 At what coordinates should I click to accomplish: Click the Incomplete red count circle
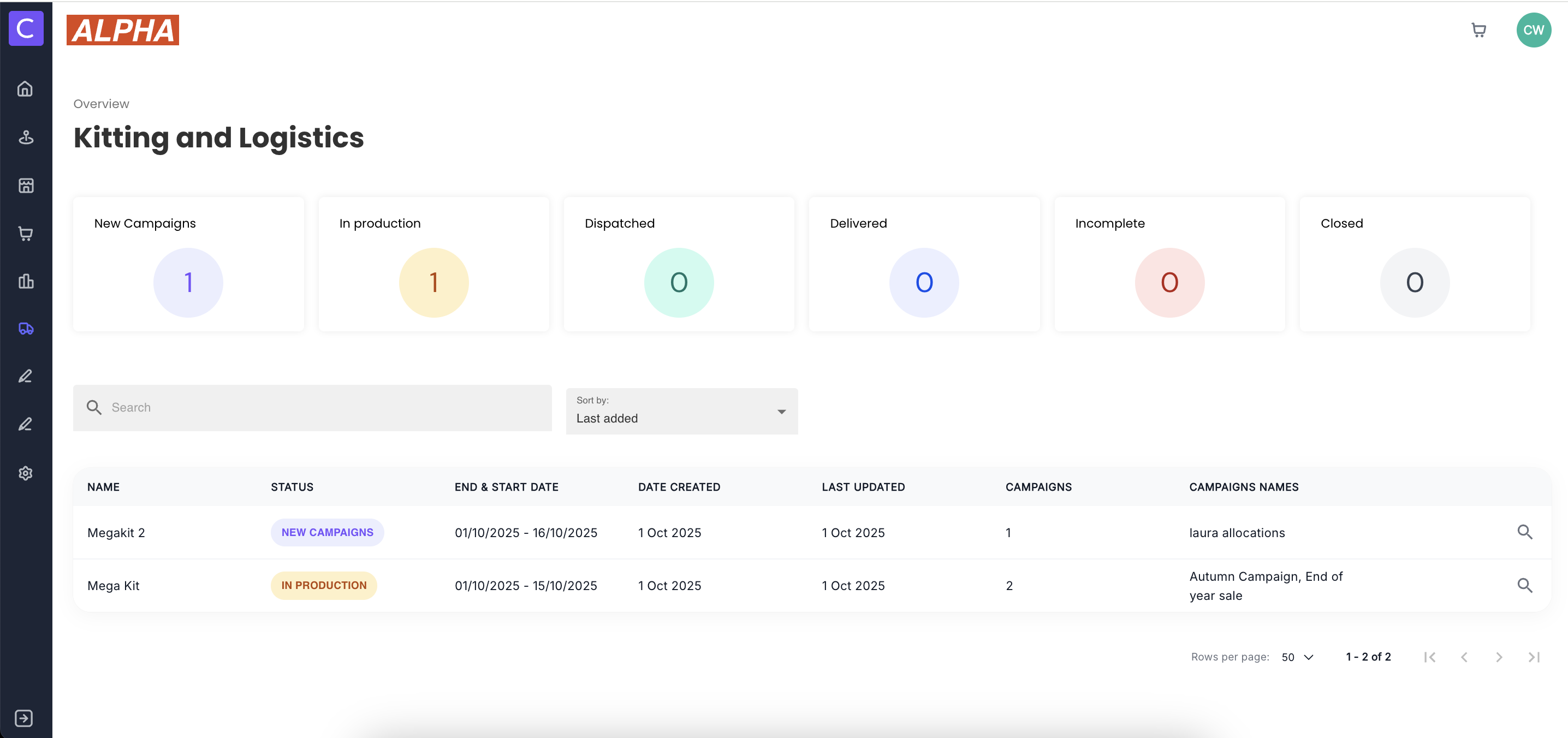1169,282
